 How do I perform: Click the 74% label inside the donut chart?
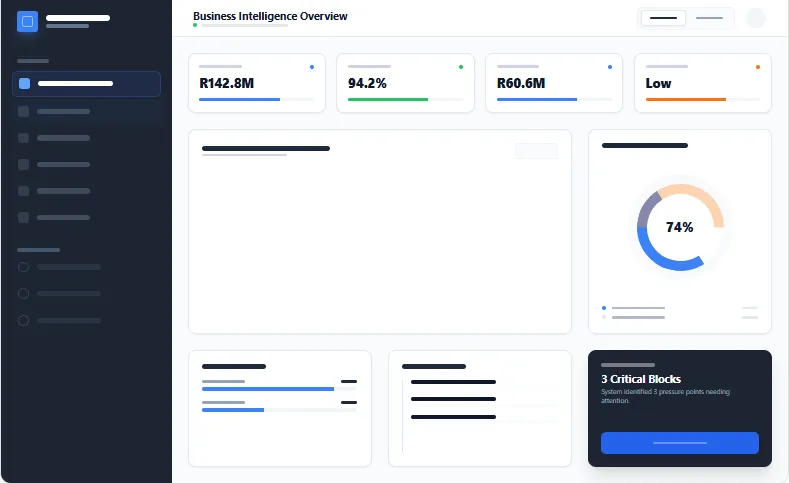point(680,227)
